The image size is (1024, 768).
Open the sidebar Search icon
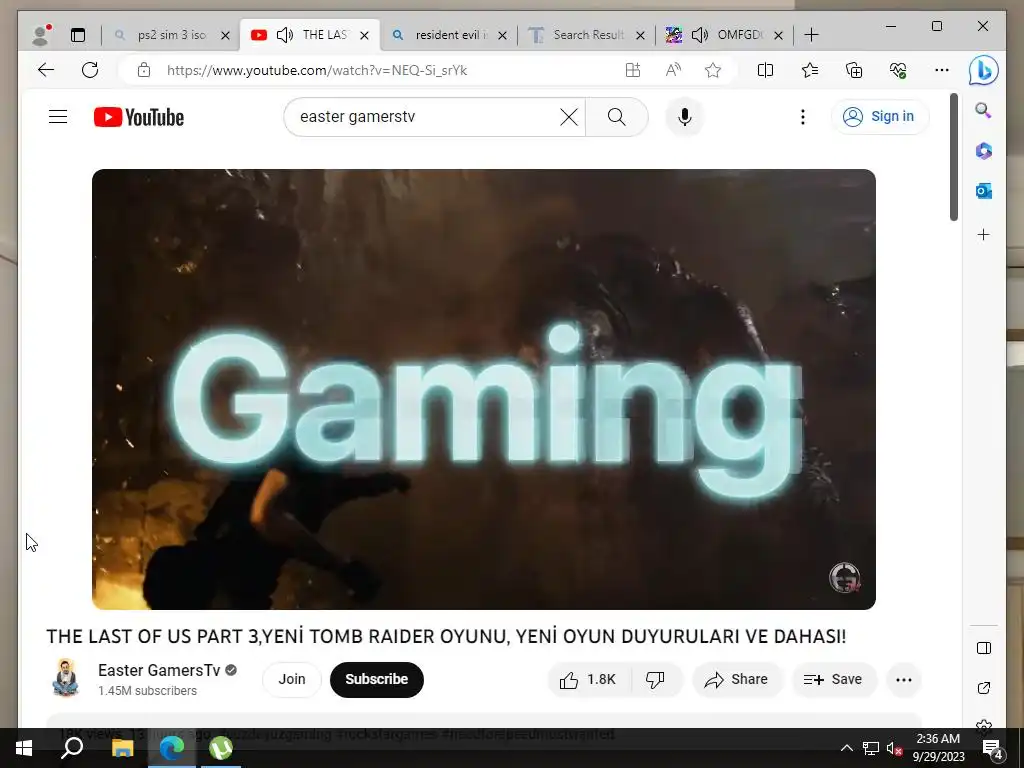tap(984, 110)
